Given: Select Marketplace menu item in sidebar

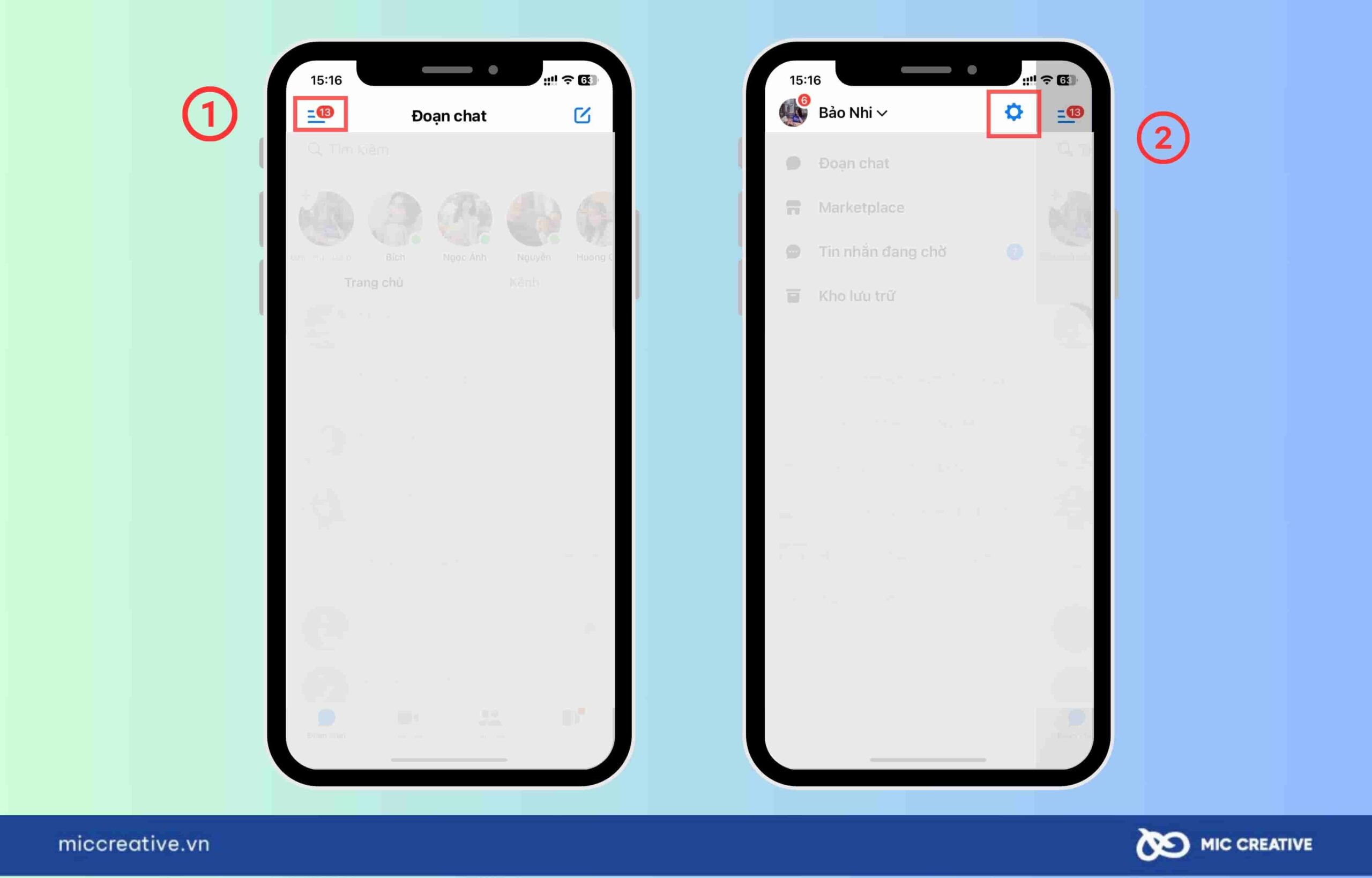Looking at the screenshot, I should (x=862, y=207).
